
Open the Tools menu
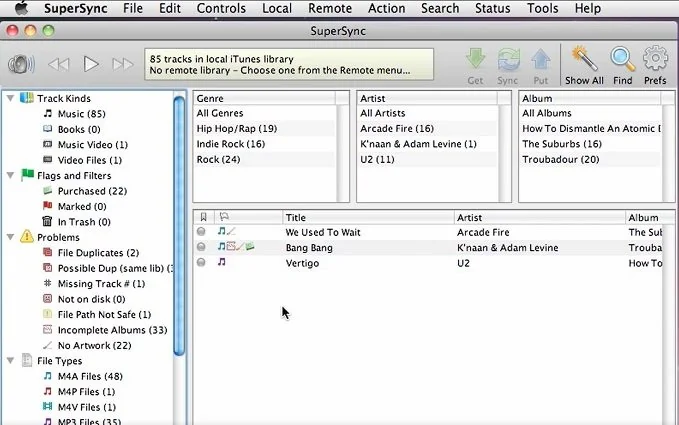(543, 8)
